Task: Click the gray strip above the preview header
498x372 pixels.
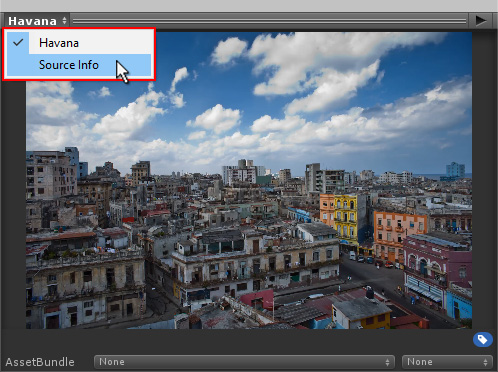Action: click(249, 6)
